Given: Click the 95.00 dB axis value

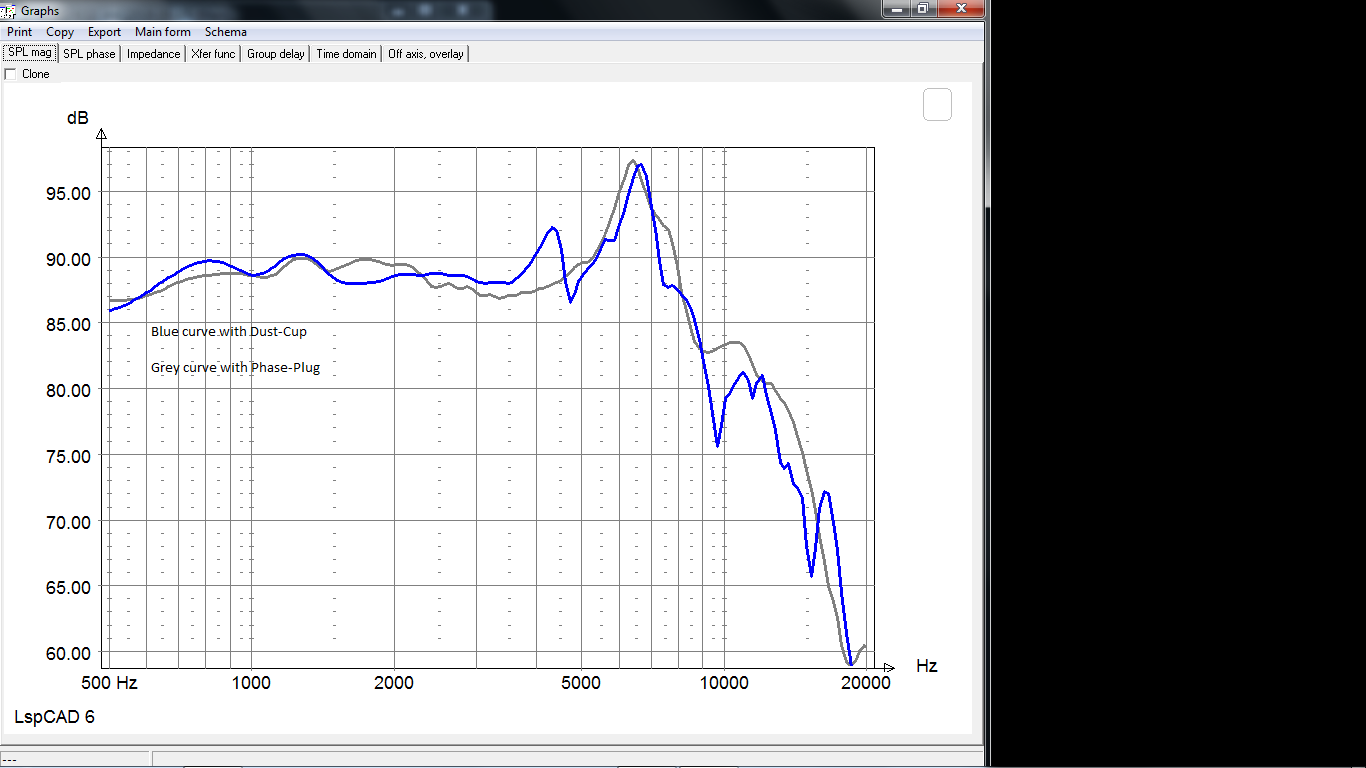Looking at the screenshot, I should (x=68, y=193).
